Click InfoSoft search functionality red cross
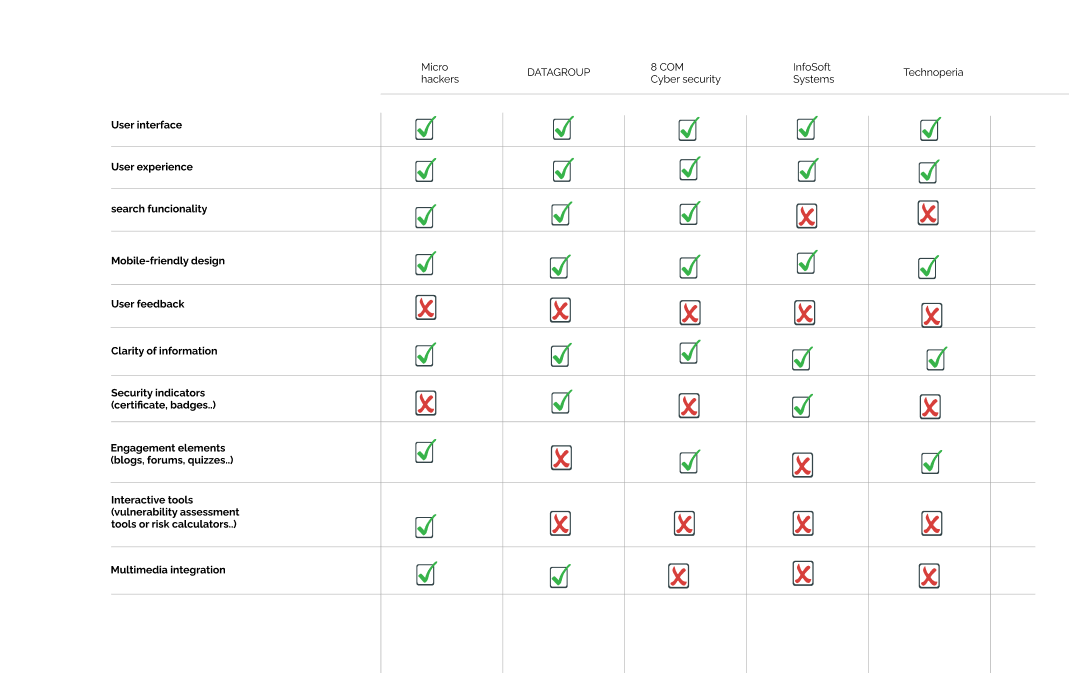Viewport: 1069px width, 673px height. coord(806,216)
